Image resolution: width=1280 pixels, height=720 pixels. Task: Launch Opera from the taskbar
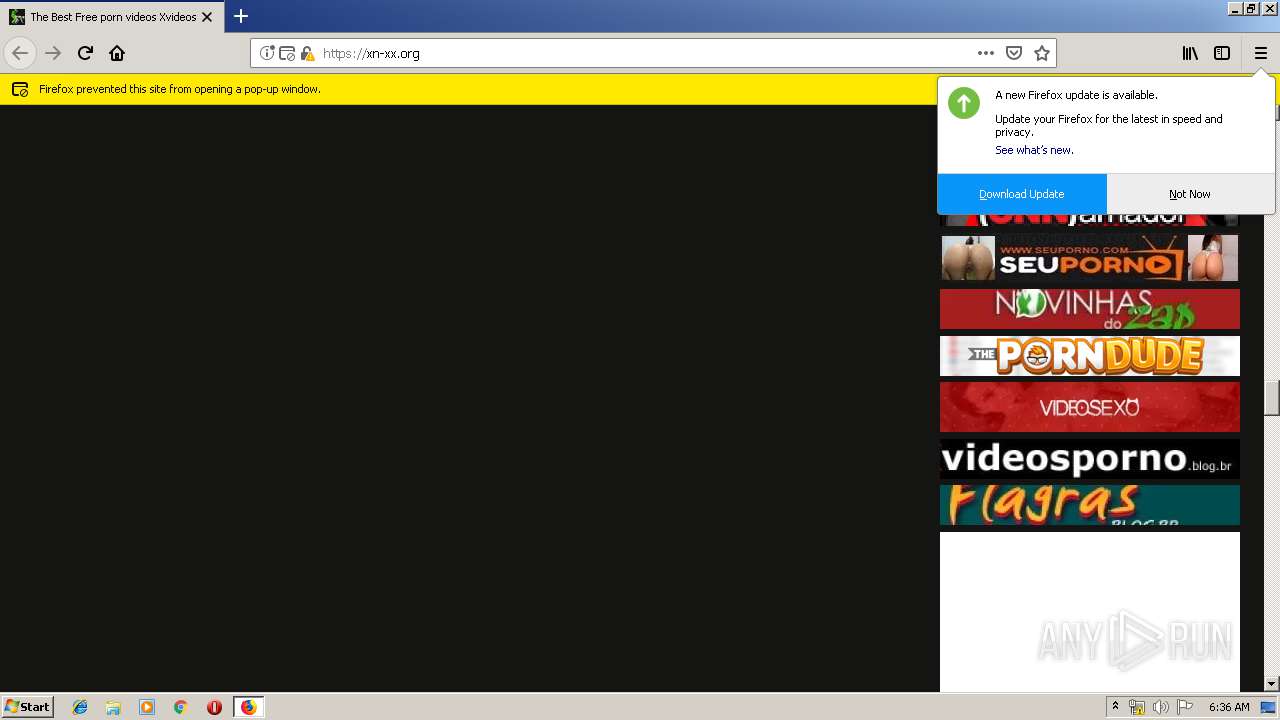tap(214, 707)
